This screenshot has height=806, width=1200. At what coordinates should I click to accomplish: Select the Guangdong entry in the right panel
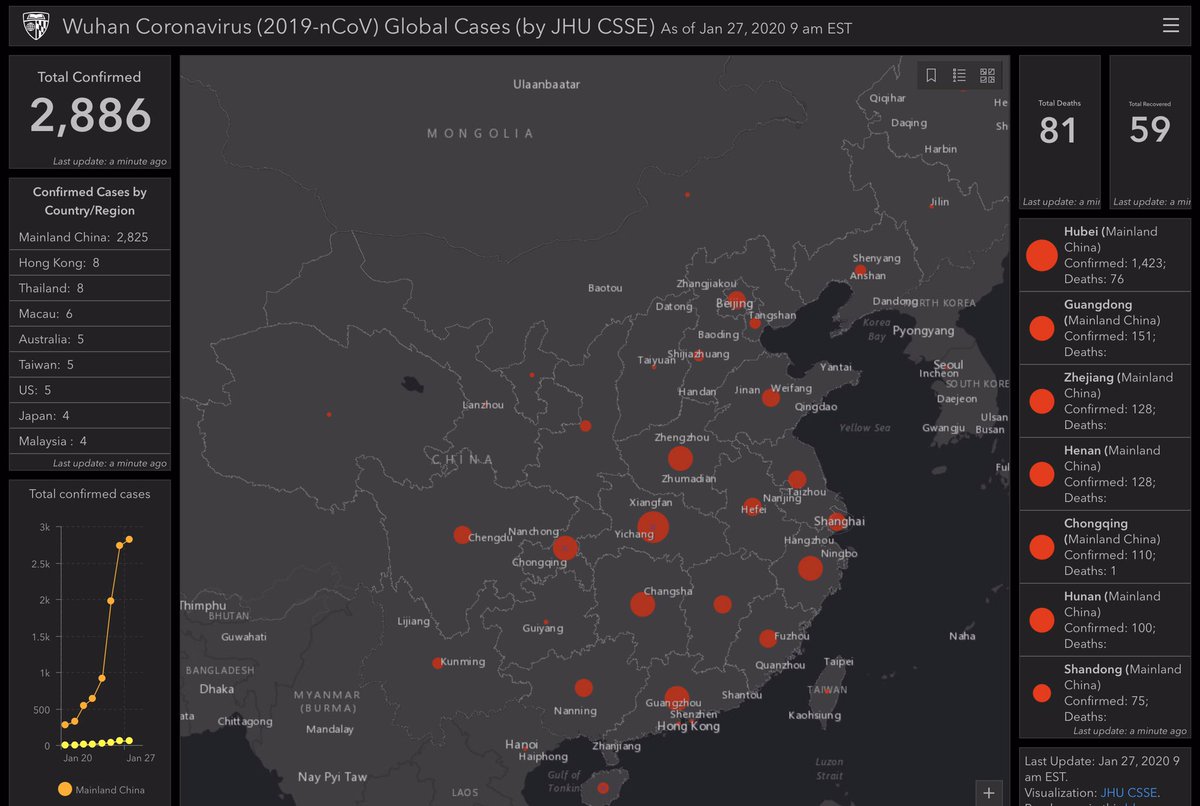coord(1104,329)
